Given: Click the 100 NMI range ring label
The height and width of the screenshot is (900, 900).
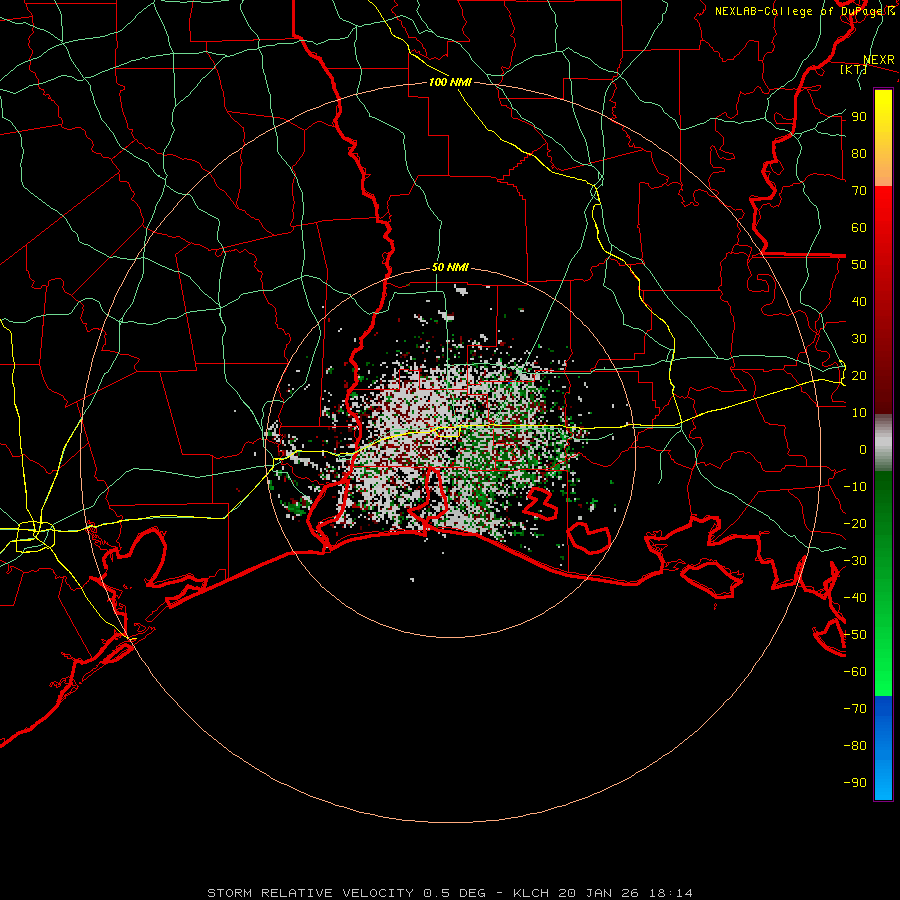Looking at the screenshot, I should [450, 82].
